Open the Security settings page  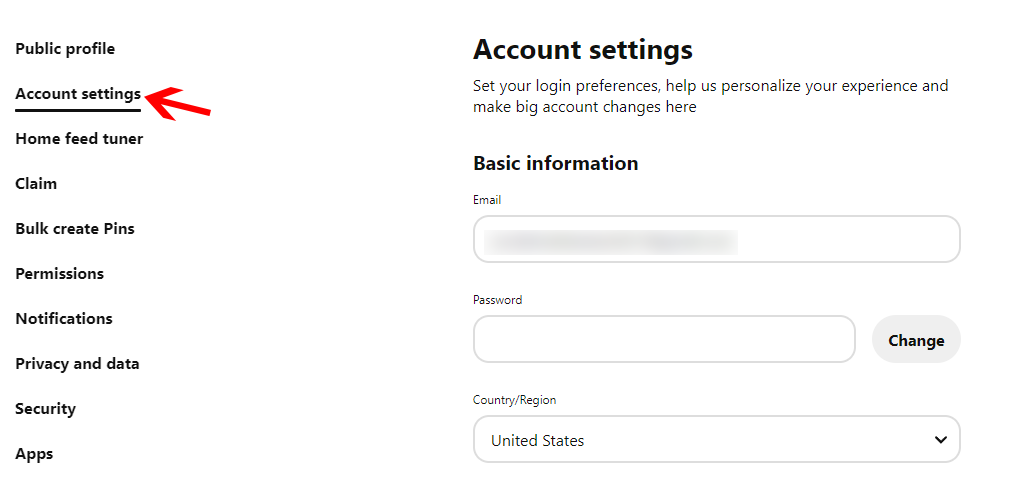(45, 409)
